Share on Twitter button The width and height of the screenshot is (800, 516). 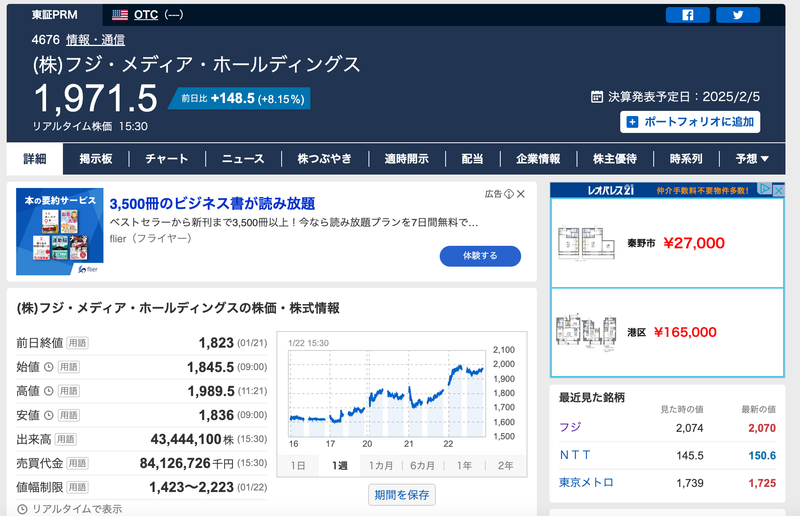click(738, 15)
